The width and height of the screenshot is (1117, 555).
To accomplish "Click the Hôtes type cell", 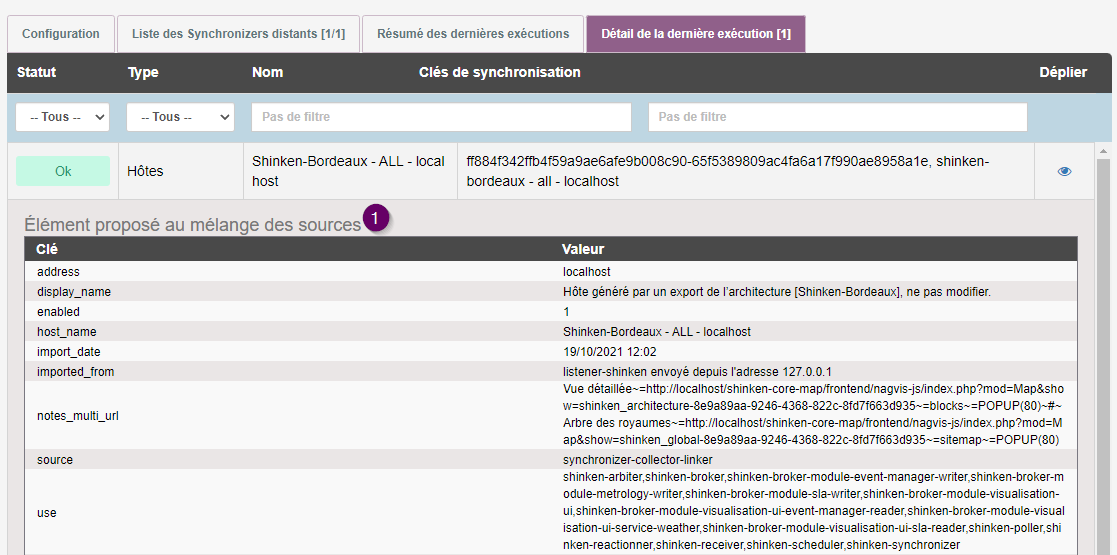I will (146, 171).
